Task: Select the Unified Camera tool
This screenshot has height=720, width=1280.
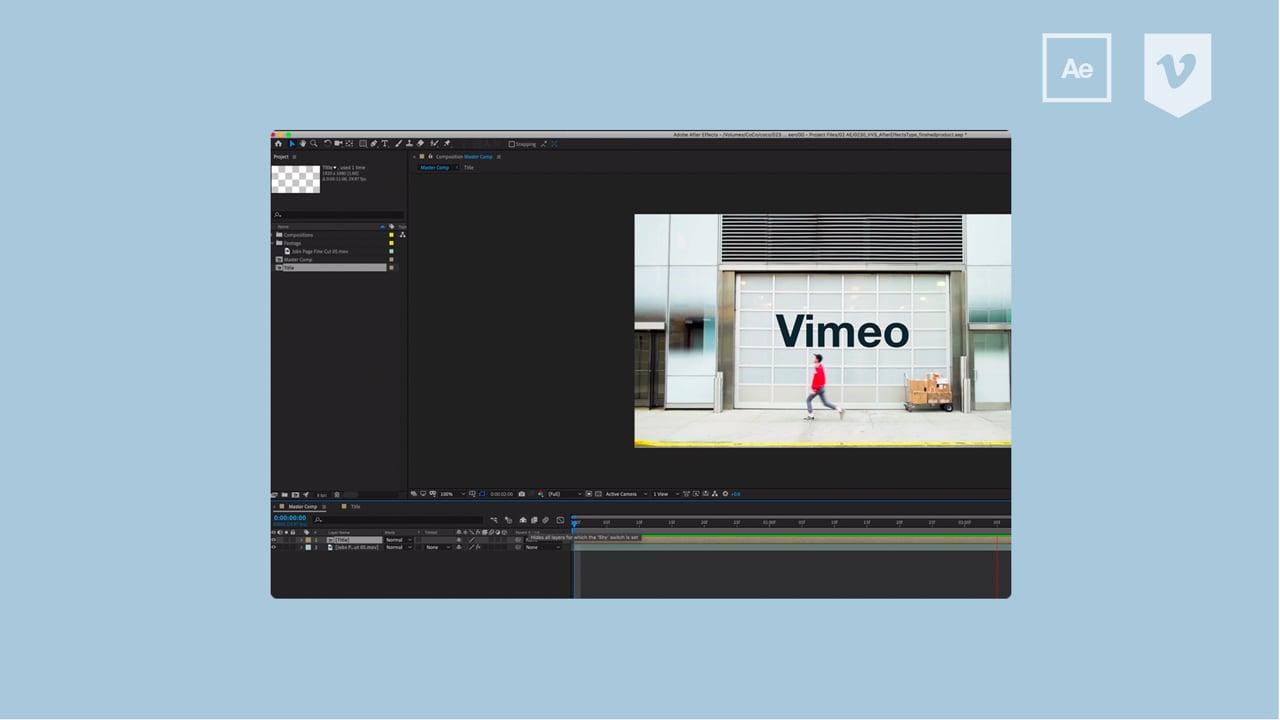Action: point(338,144)
